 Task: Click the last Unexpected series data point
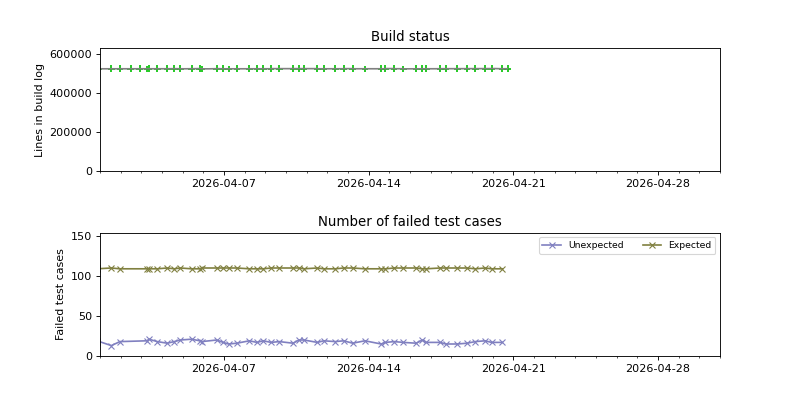(x=502, y=342)
